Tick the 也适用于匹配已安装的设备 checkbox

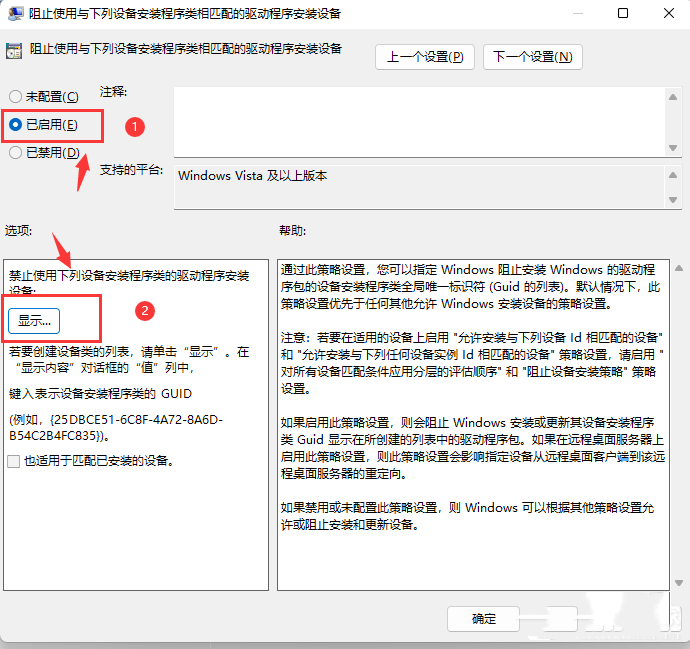coord(14,461)
